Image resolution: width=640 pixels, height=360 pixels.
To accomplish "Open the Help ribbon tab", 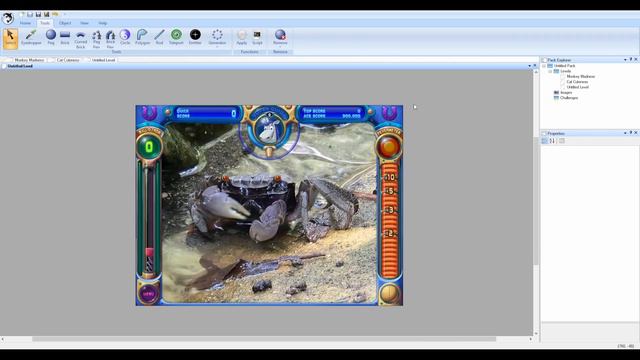I will point(102,23).
